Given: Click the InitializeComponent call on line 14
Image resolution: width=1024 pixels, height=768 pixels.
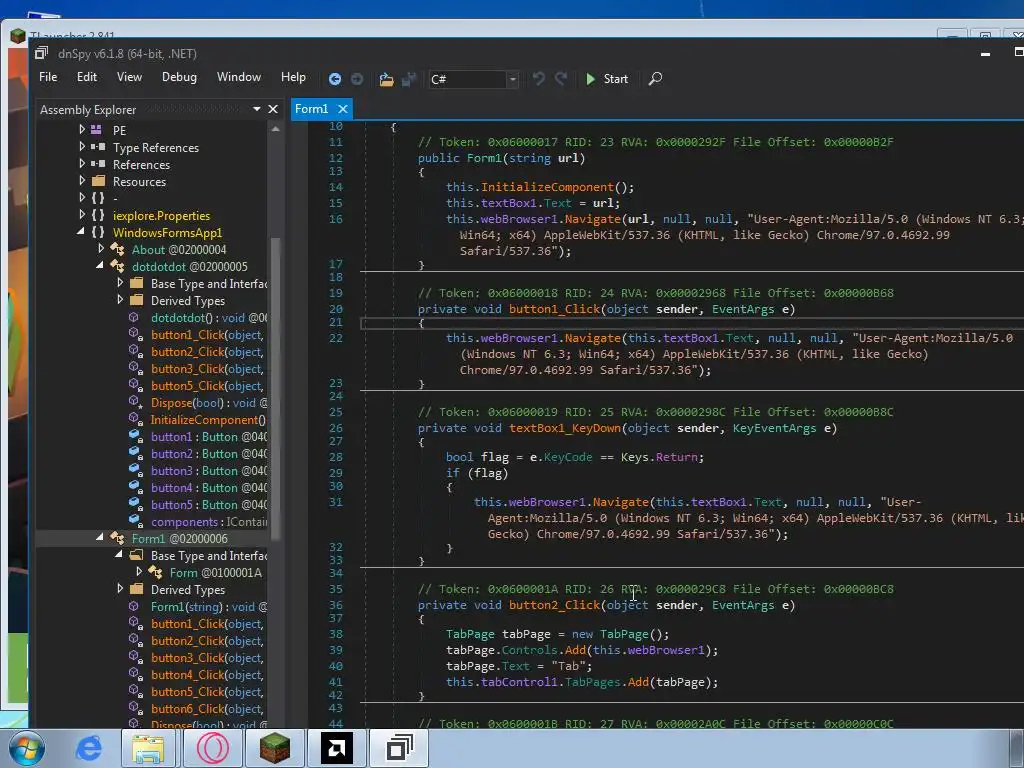Looking at the screenshot, I should click(547, 187).
